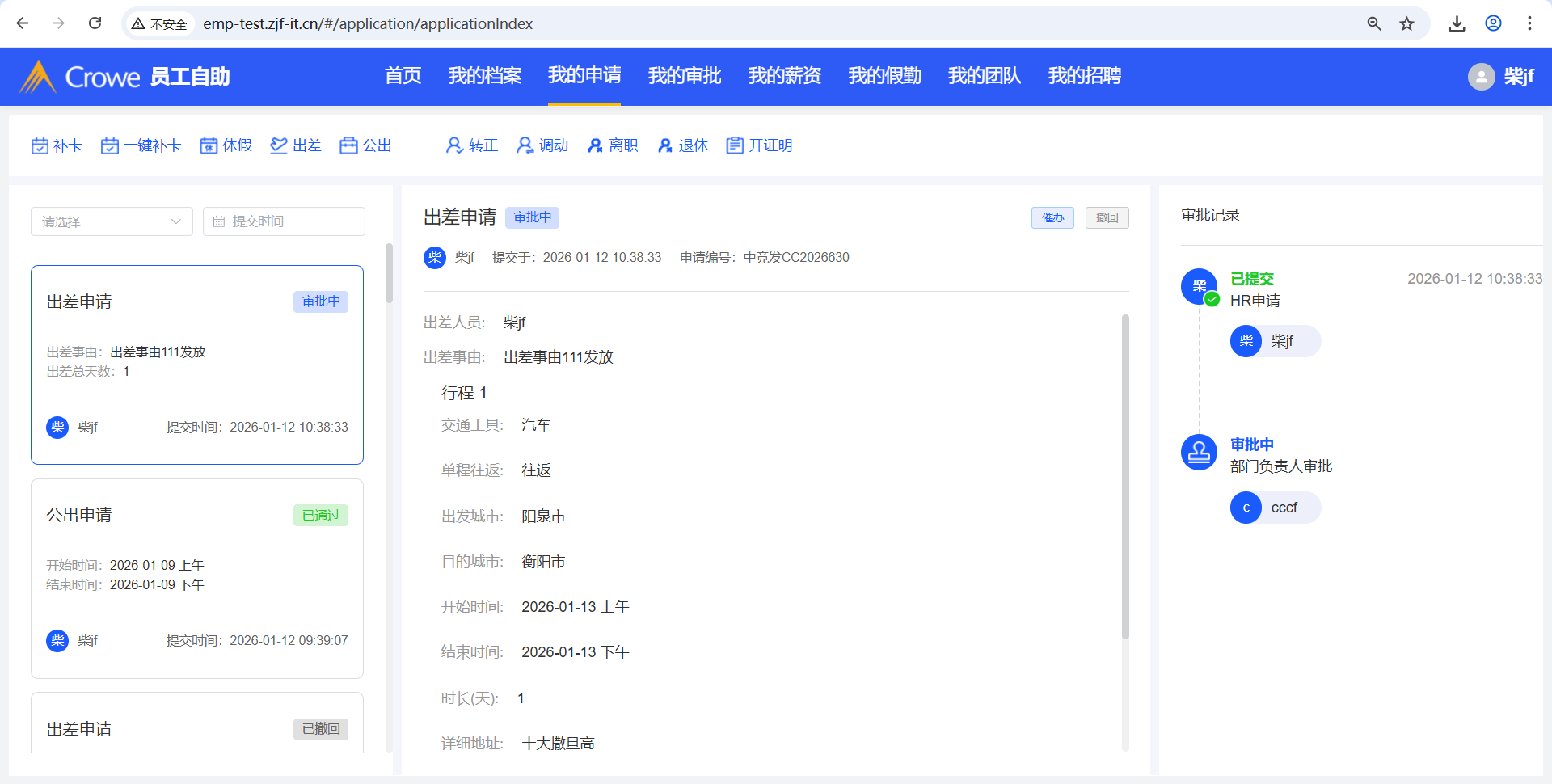Expand the 请选择 status dropdown

click(x=112, y=221)
